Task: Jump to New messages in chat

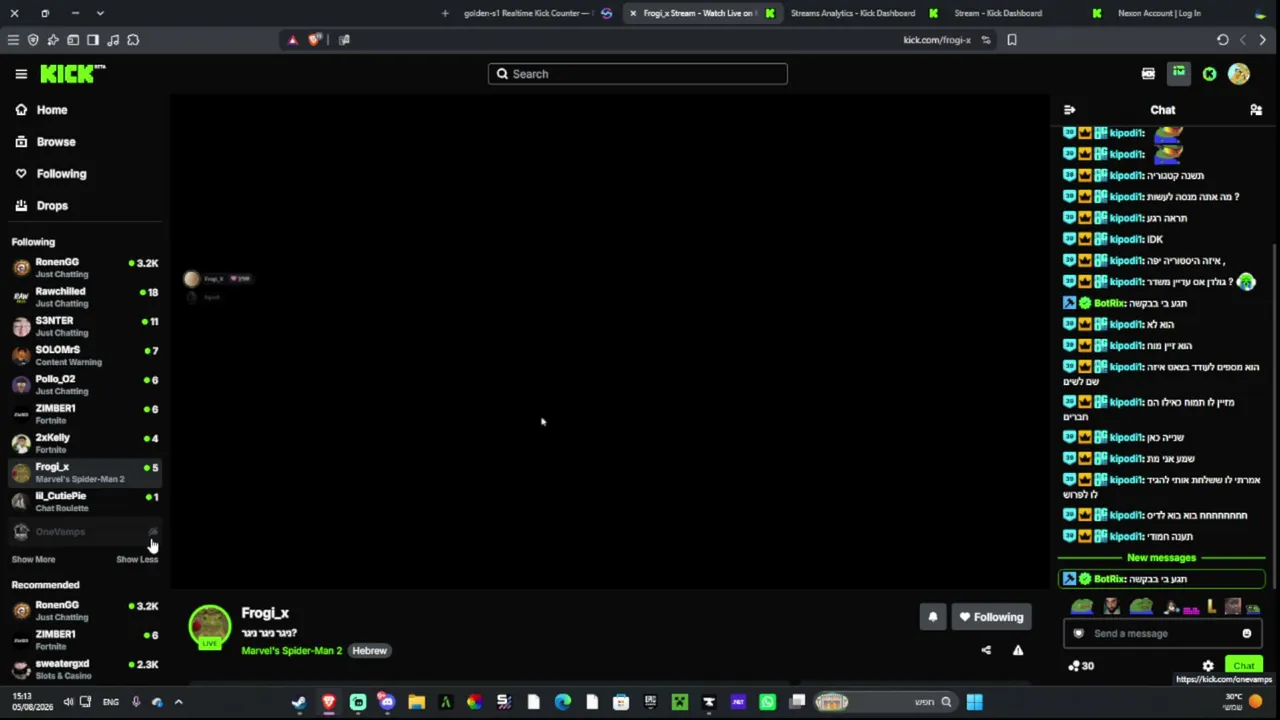Action: point(1161,558)
